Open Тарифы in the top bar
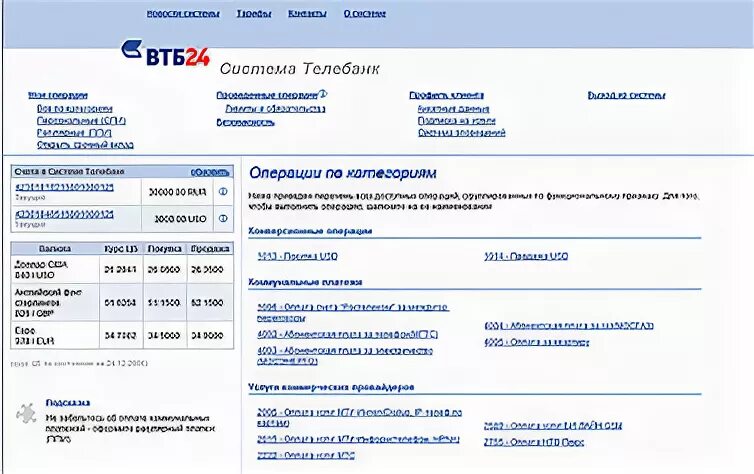Viewport: 754px width, 474px height. [x=254, y=13]
